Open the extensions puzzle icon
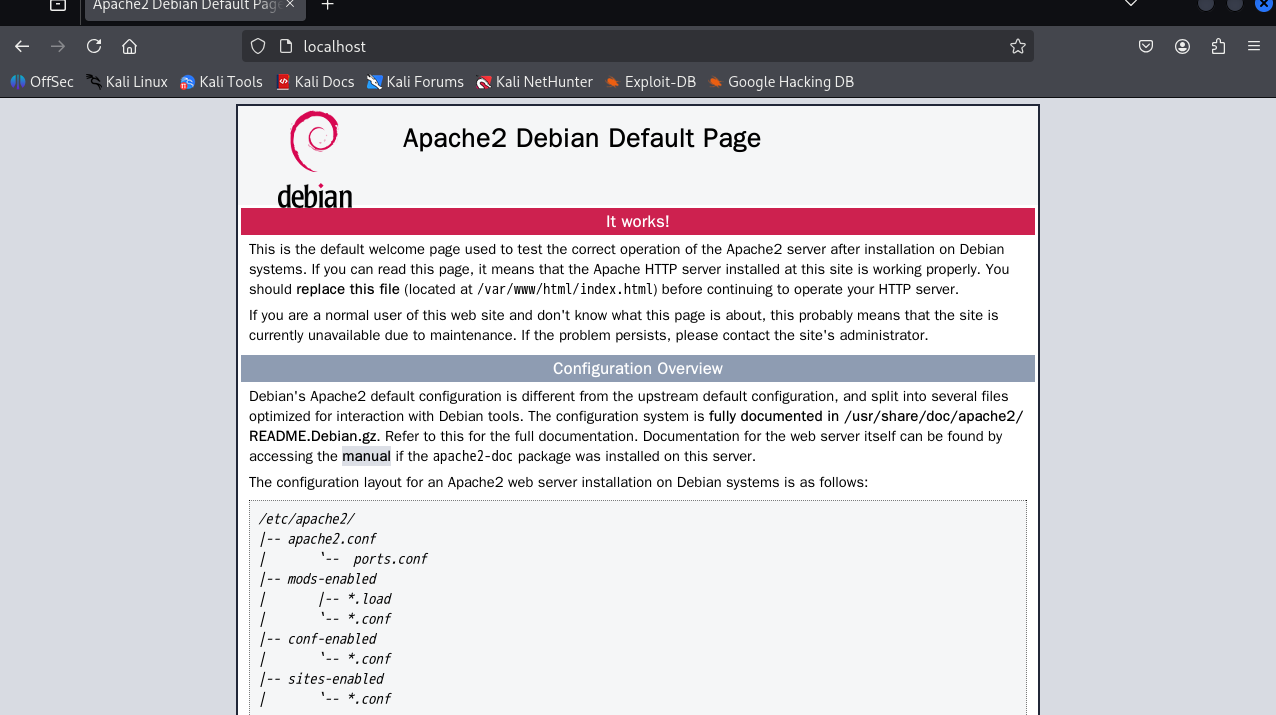The width and height of the screenshot is (1276, 715). (x=1218, y=46)
